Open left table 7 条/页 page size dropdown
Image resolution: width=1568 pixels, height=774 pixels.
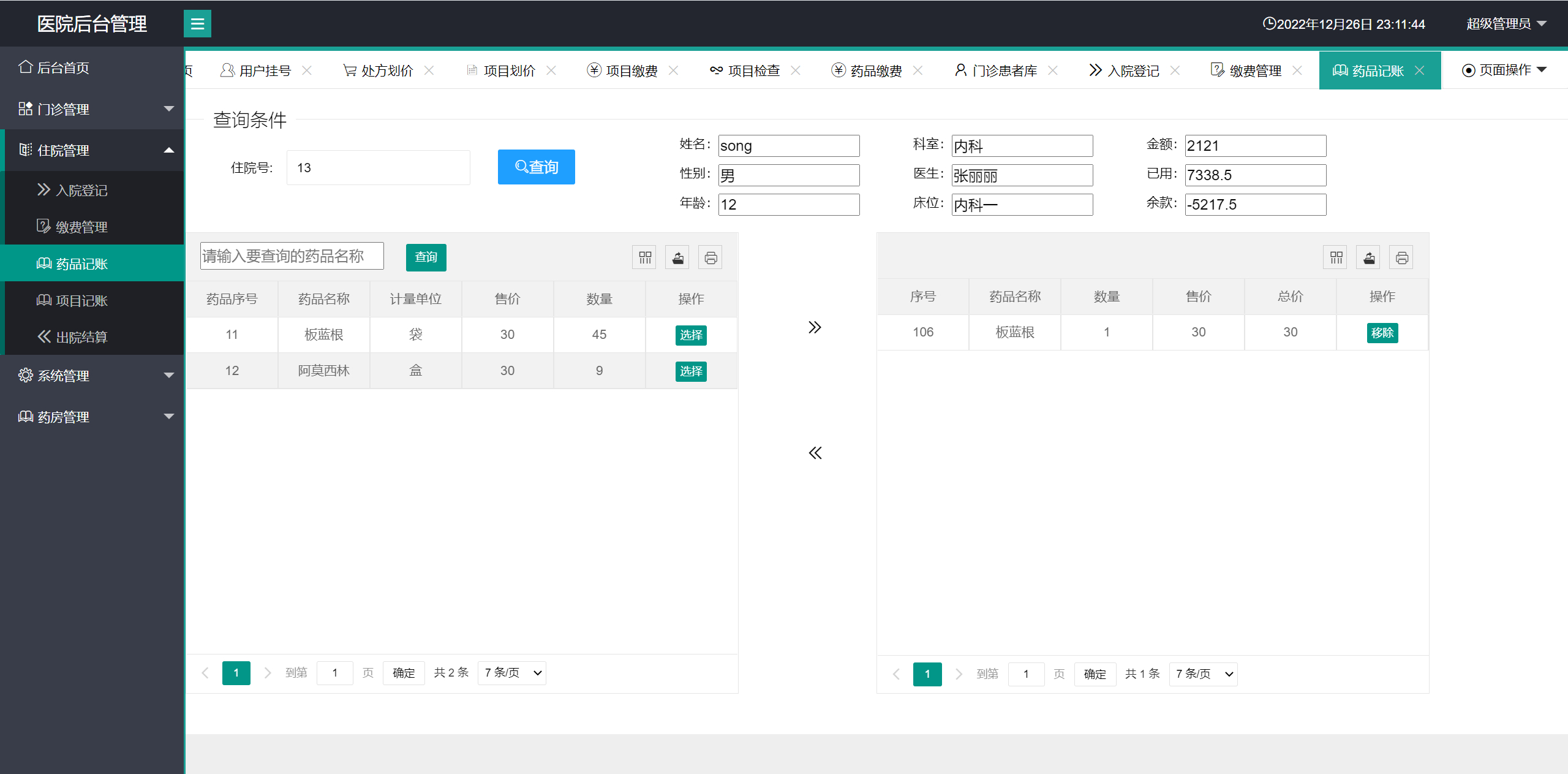click(512, 673)
